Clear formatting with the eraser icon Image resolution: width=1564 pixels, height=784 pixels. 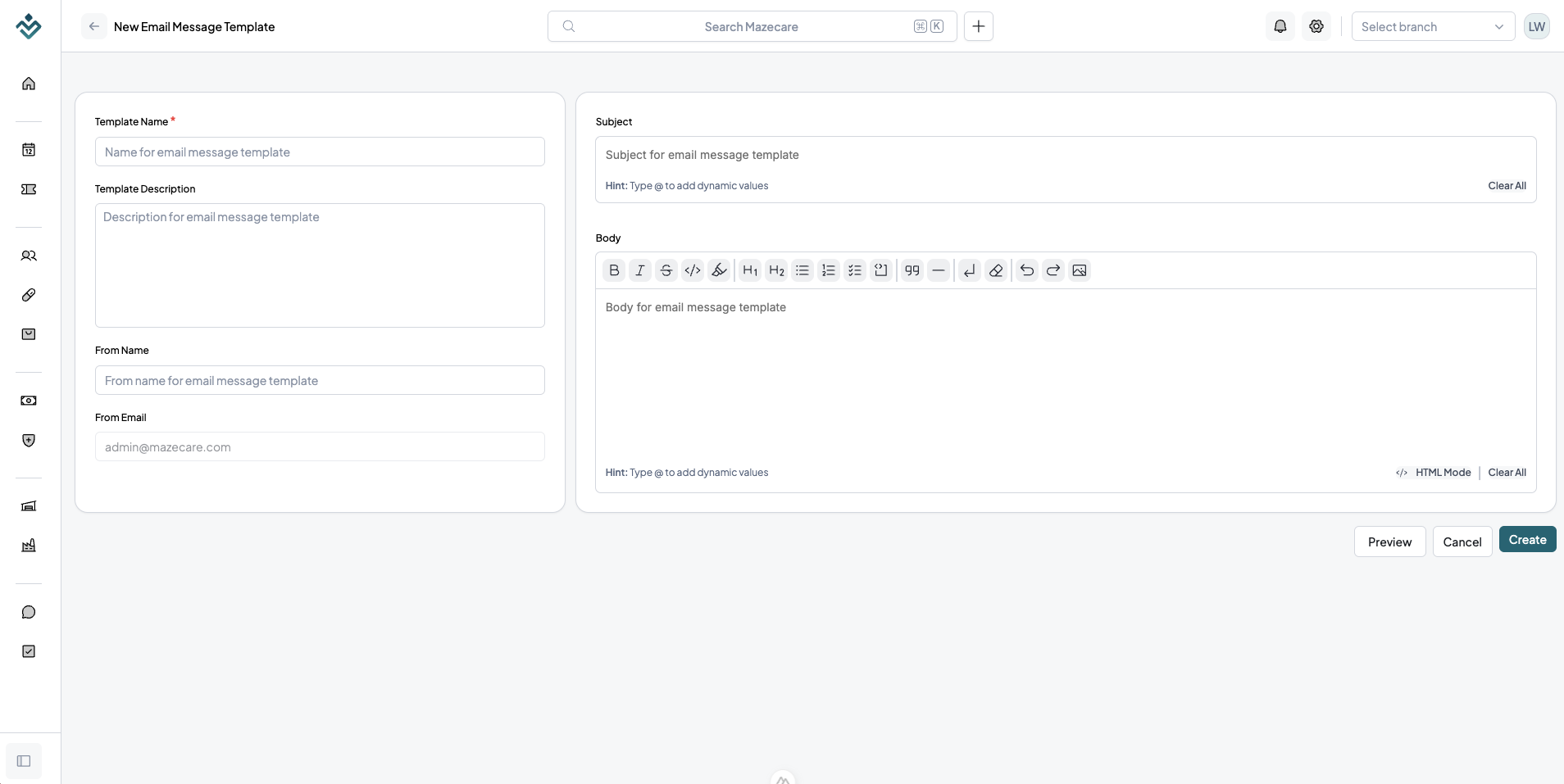coord(996,270)
